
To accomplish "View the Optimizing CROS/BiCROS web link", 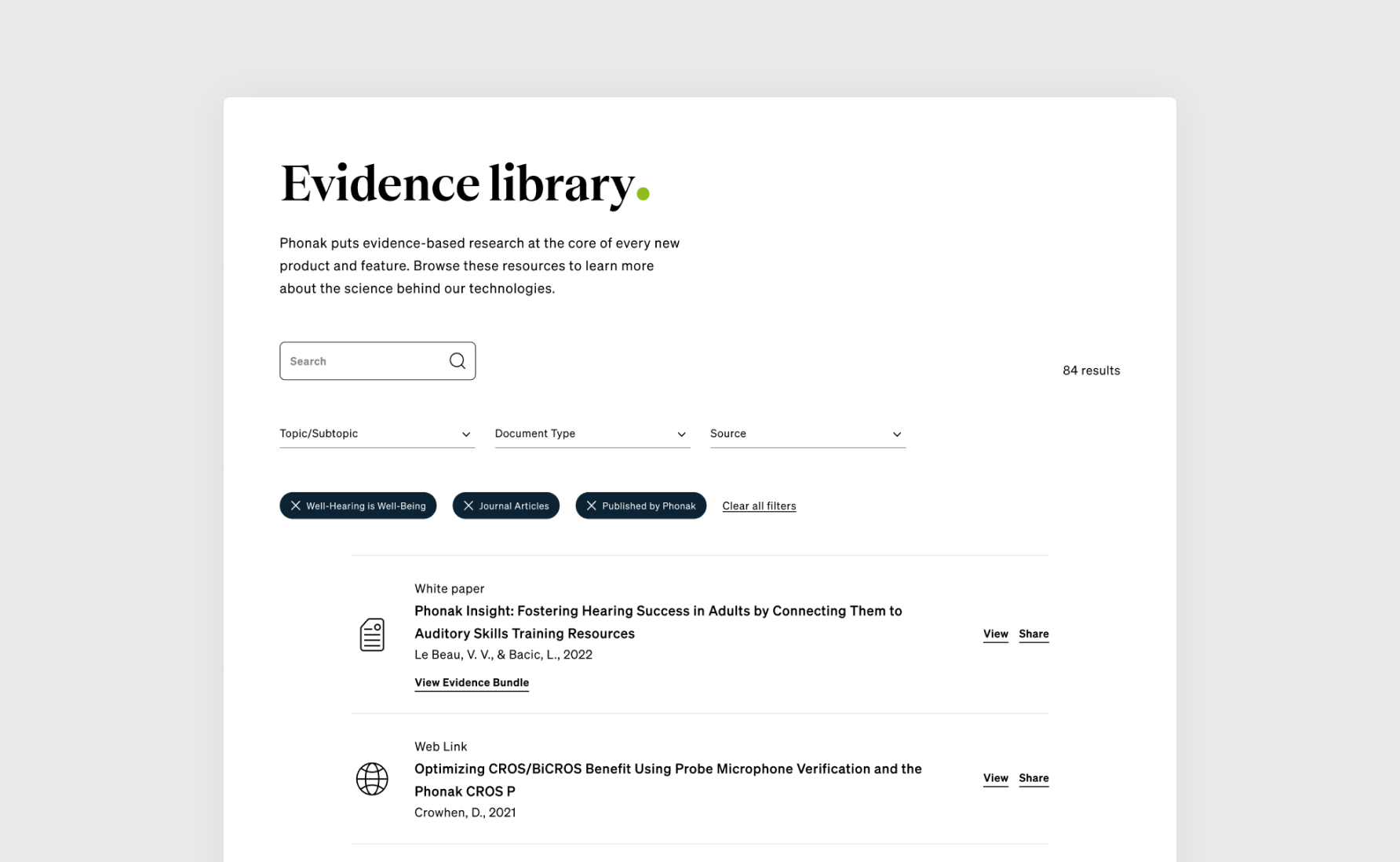I will [x=995, y=778].
